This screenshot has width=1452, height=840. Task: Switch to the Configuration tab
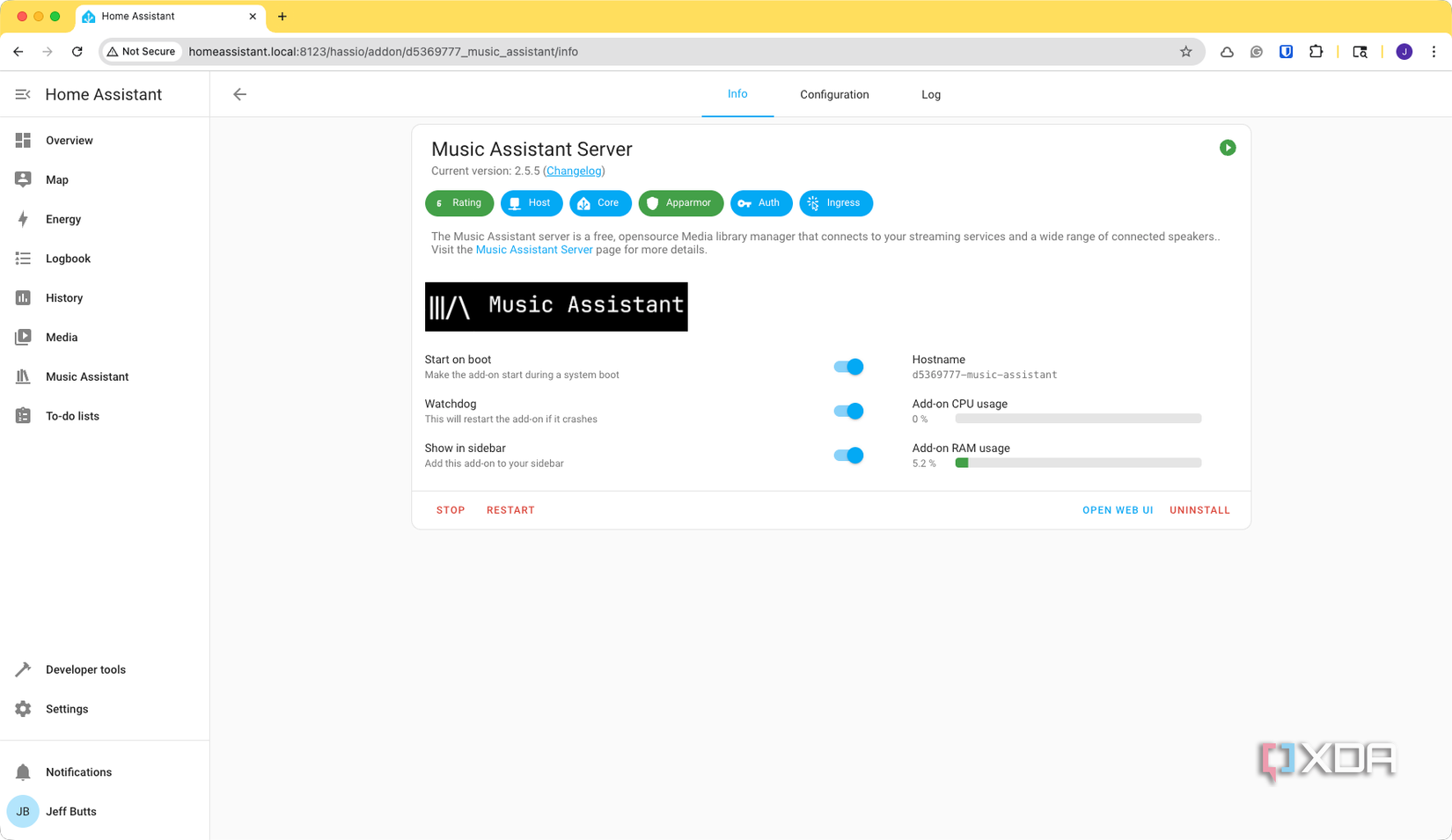pos(833,94)
